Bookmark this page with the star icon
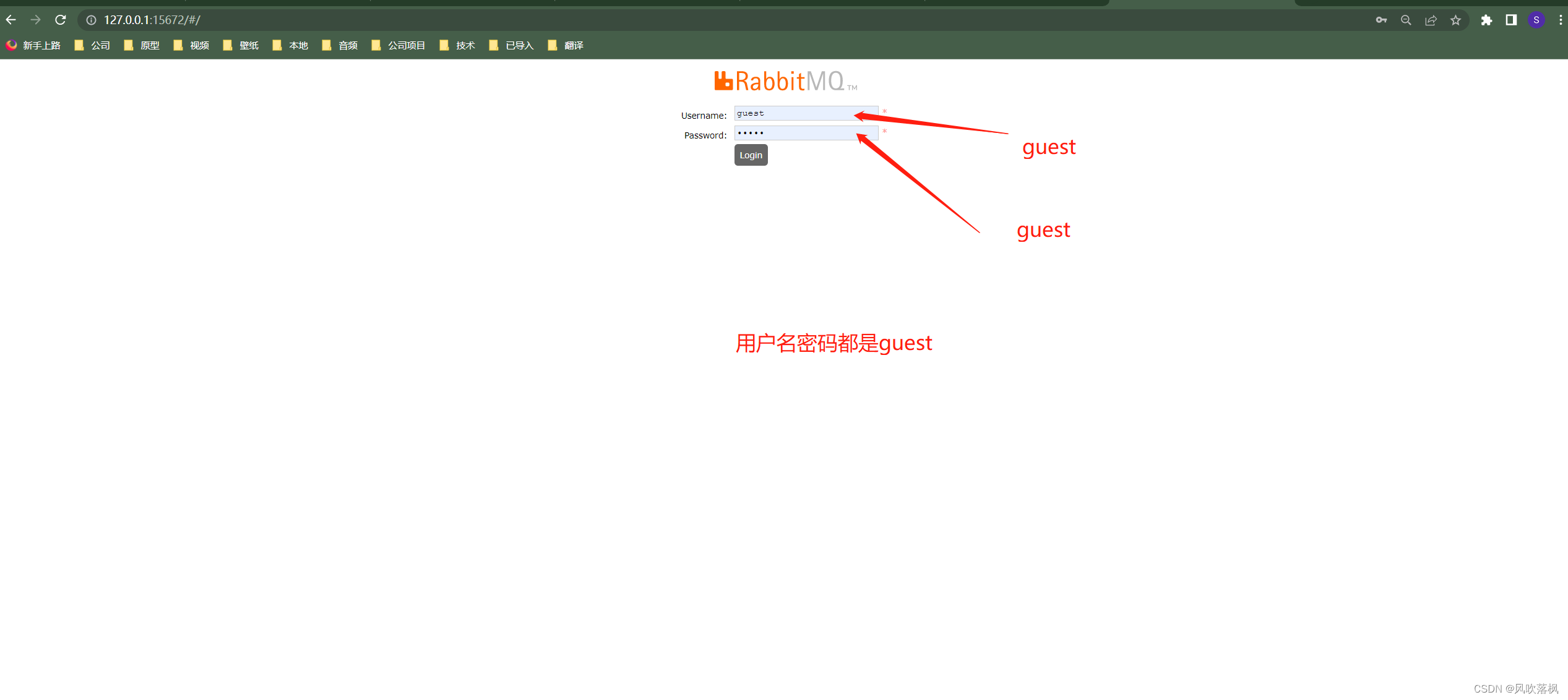The image size is (1568, 700). click(x=1455, y=20)
